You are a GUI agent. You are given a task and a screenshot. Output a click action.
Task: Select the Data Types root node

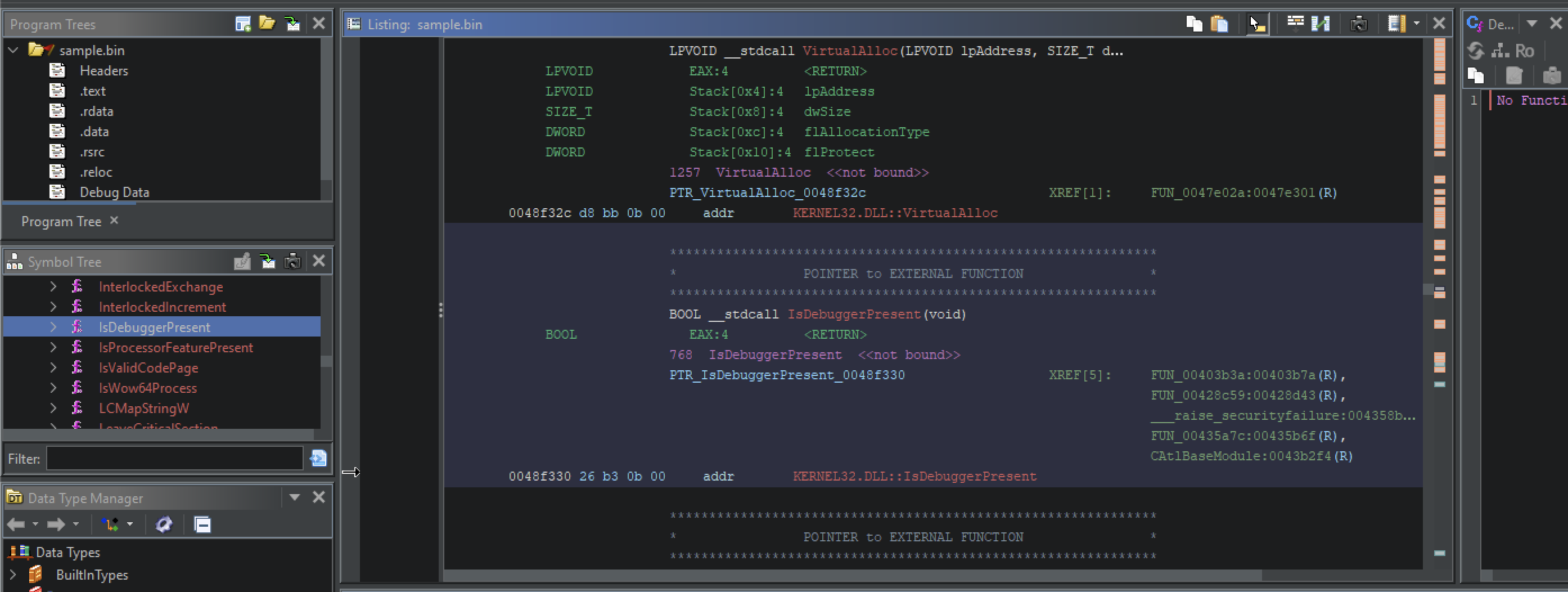pyautogui.click(x=67, y=553)
